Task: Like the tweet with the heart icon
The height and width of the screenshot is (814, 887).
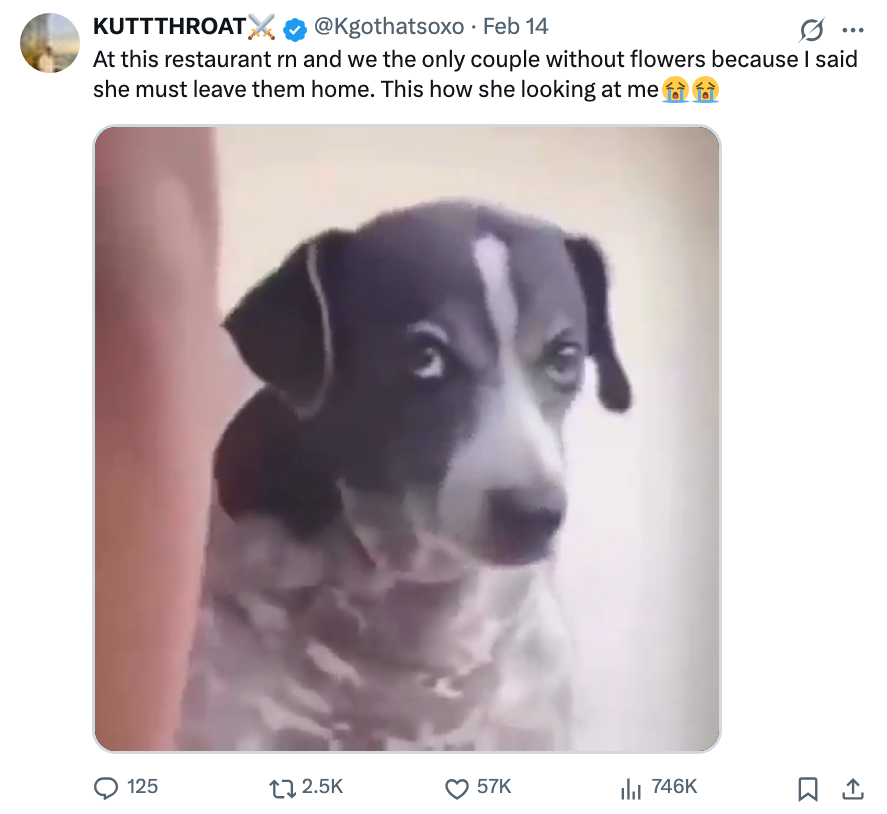Action: coord(457,788)
